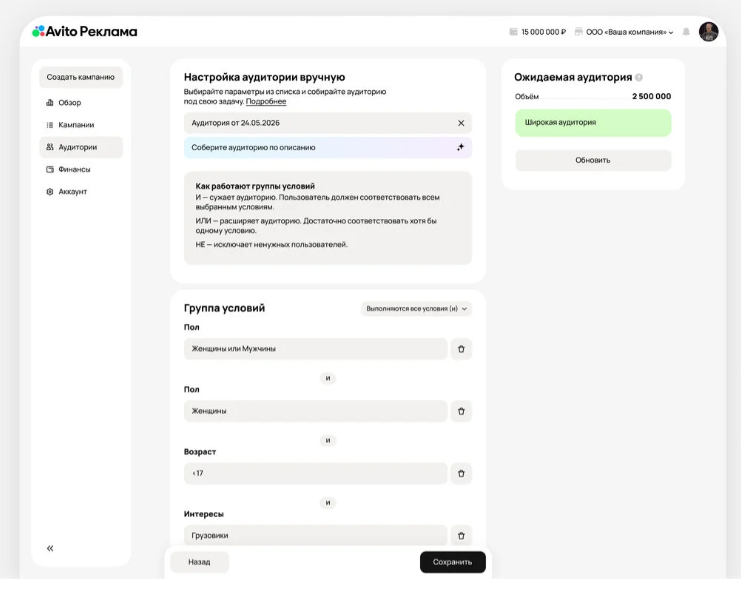The image size is (741, 594).
Task: Follow the 'Подробнее' link
Action: pos(266,101)
